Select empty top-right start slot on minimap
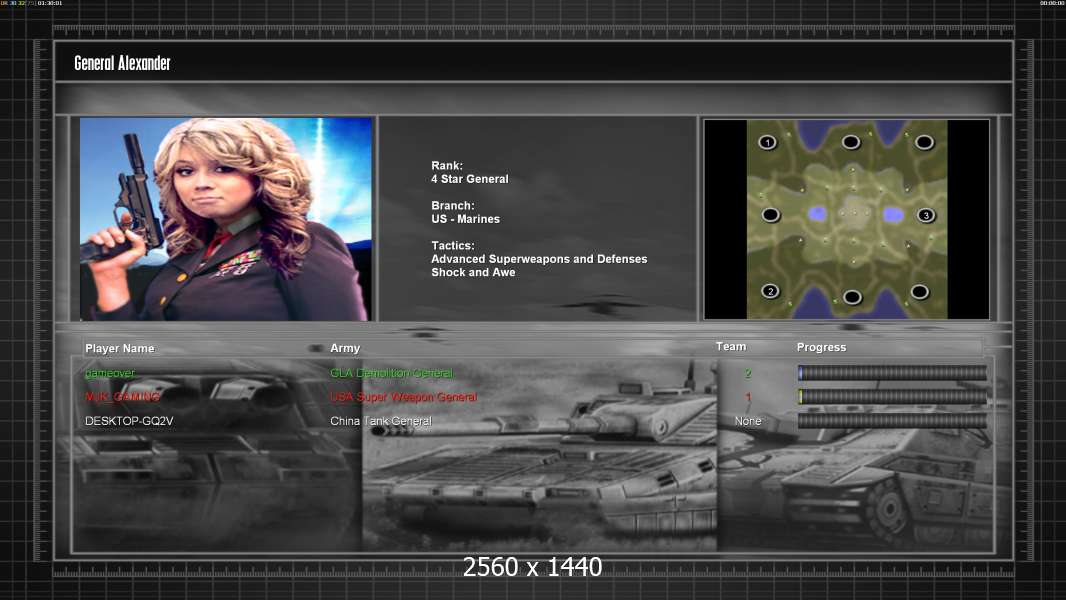 click(x=924, y=142)
